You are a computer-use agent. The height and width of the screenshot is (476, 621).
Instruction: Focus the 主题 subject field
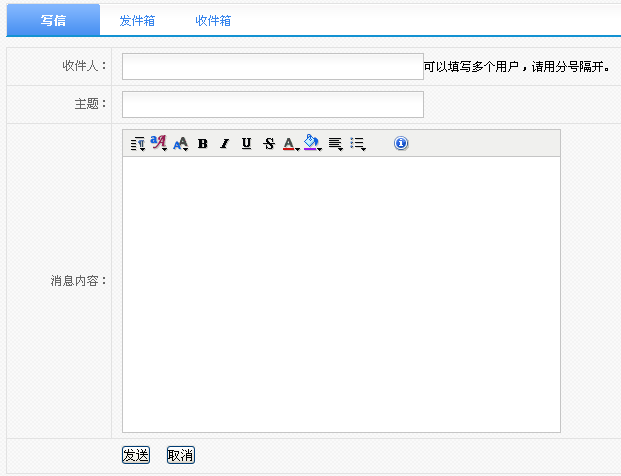coord(272,104)
